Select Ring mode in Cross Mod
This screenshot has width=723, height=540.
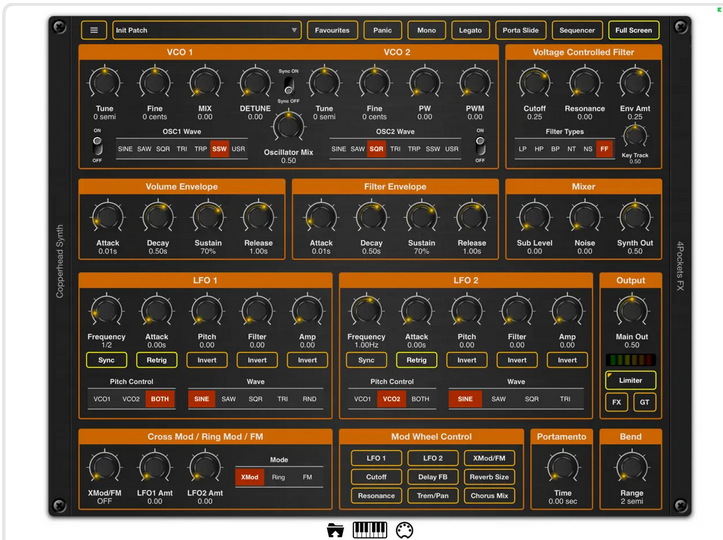[x=279, y=478]
